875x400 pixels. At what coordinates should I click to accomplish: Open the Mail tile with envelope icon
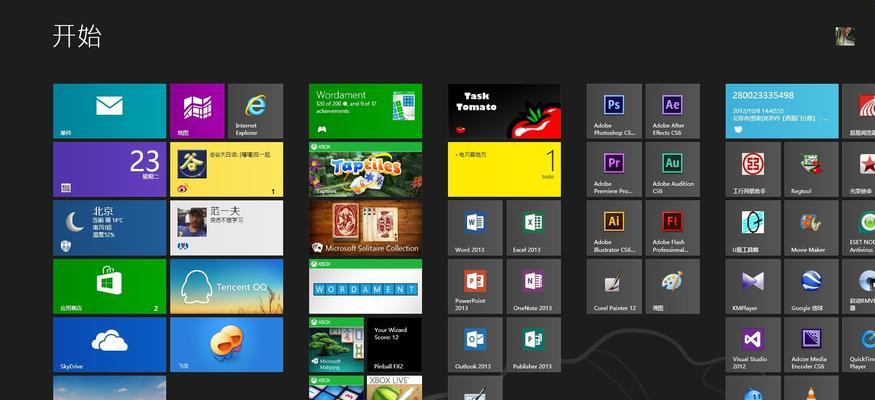click(109, 111)
